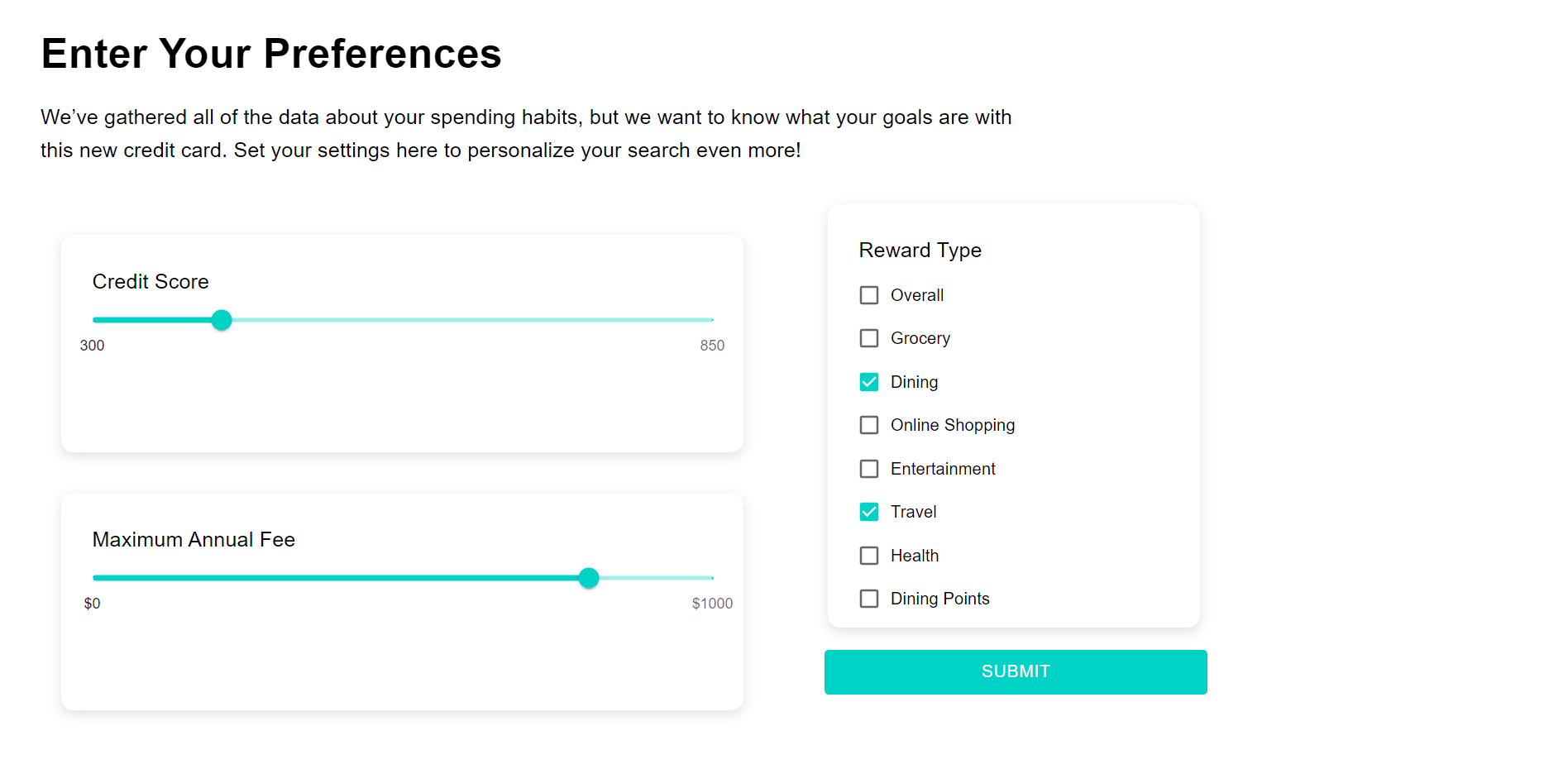Click the Credit Score 300 minimum label
This screenshot has width=1568, height=764.
pos(92,346)
